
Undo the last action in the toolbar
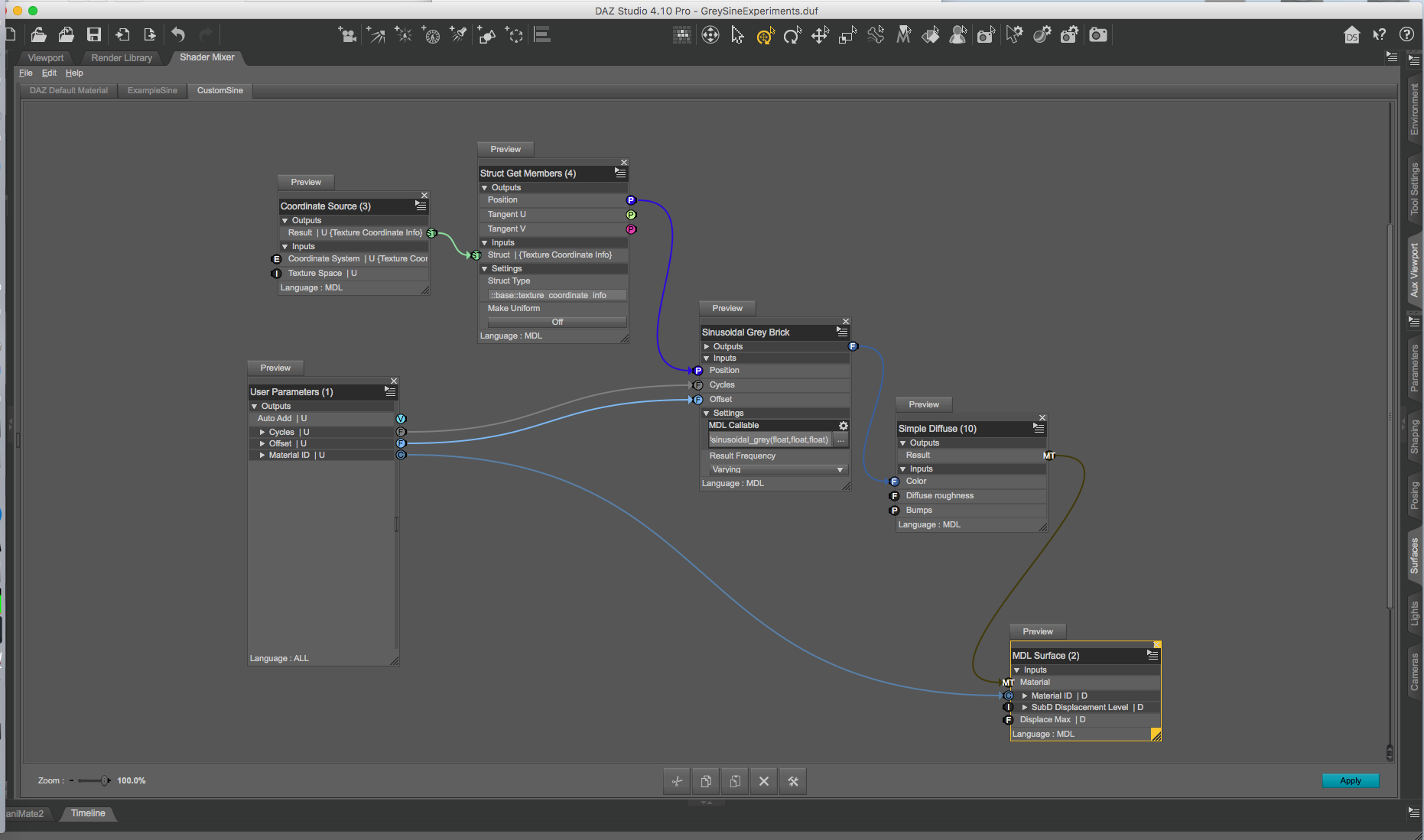tap(178, 34)
